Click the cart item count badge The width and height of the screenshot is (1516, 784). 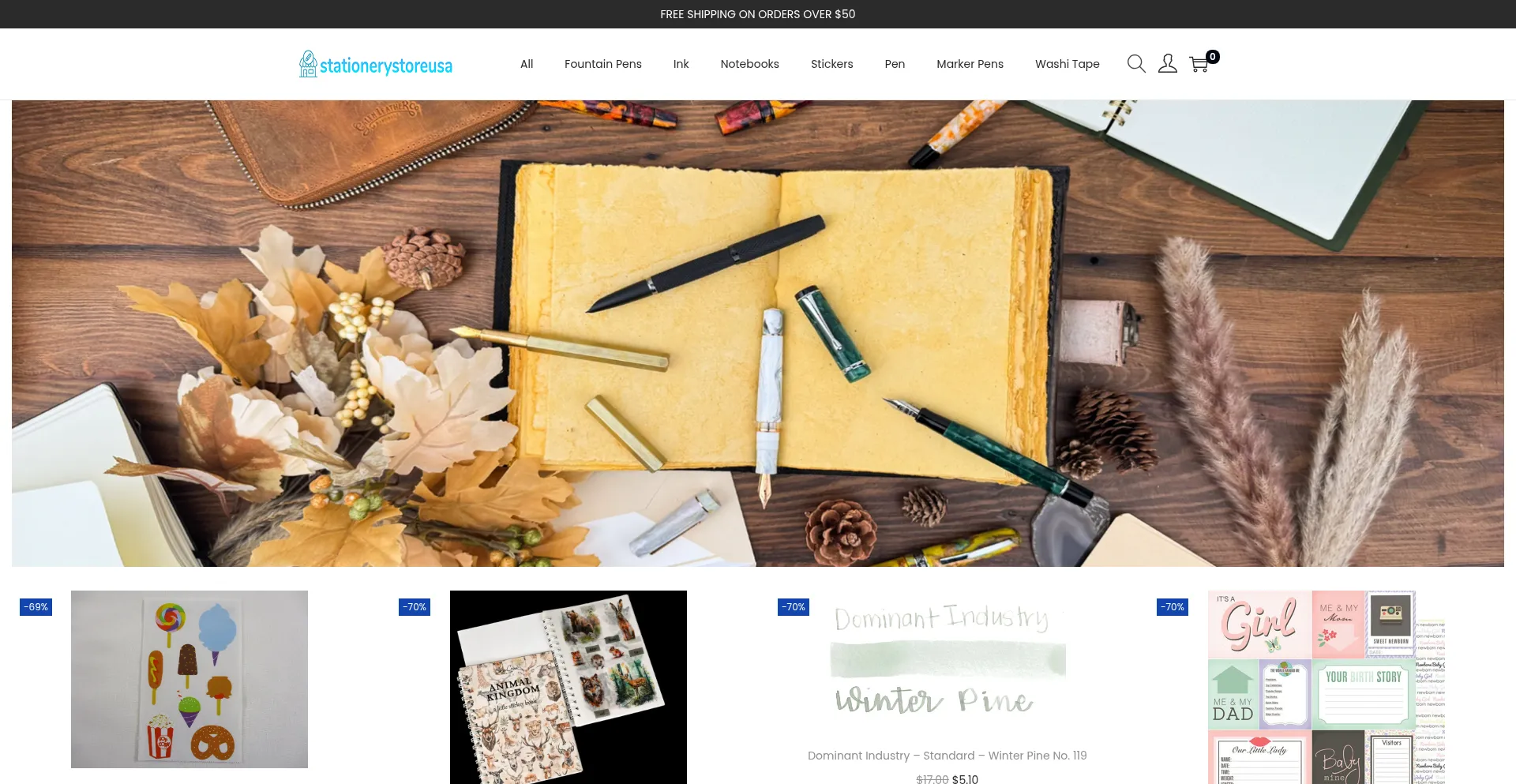pyautogui.click(x=1213, y=57)
